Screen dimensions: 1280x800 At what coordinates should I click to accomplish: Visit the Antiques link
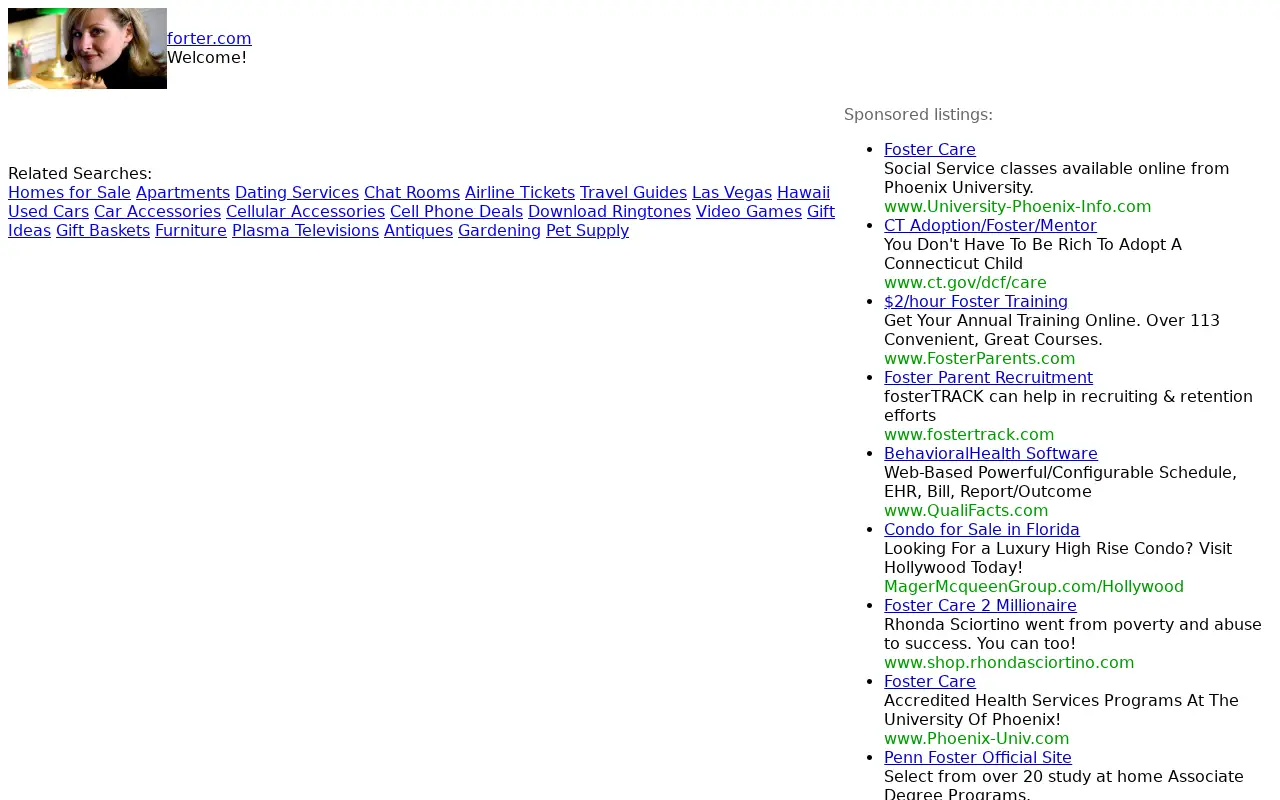tap(418, 231)
